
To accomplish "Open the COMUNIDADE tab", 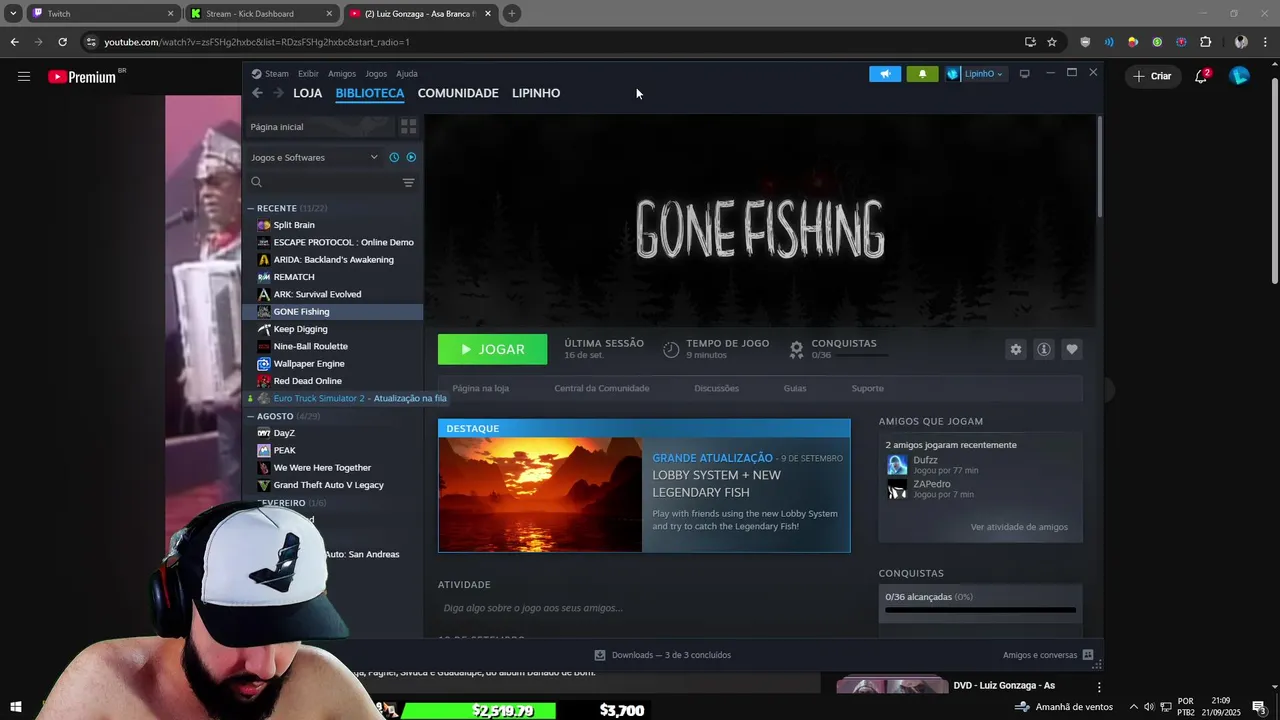I will (458, 93).
